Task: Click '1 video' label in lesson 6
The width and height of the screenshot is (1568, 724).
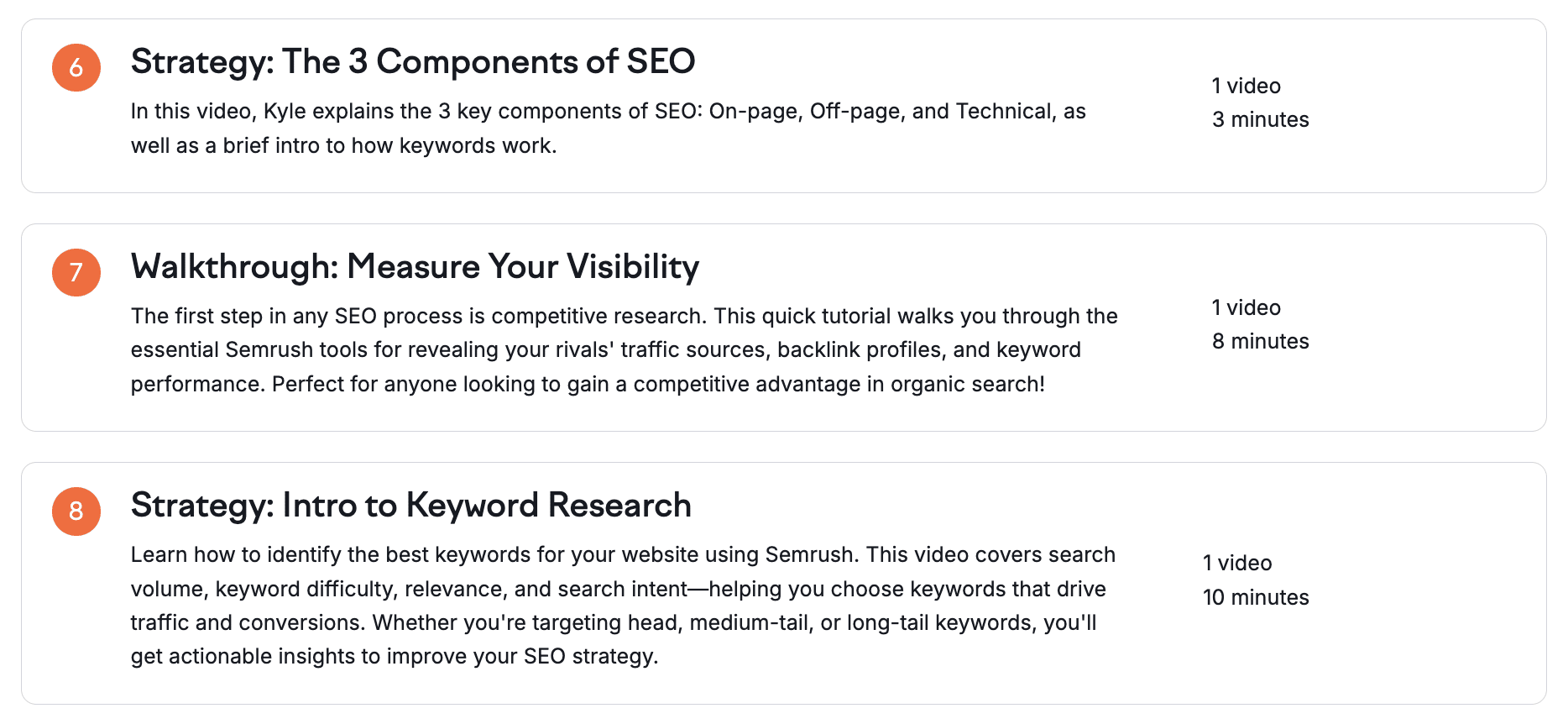Action: [1246, 87]
